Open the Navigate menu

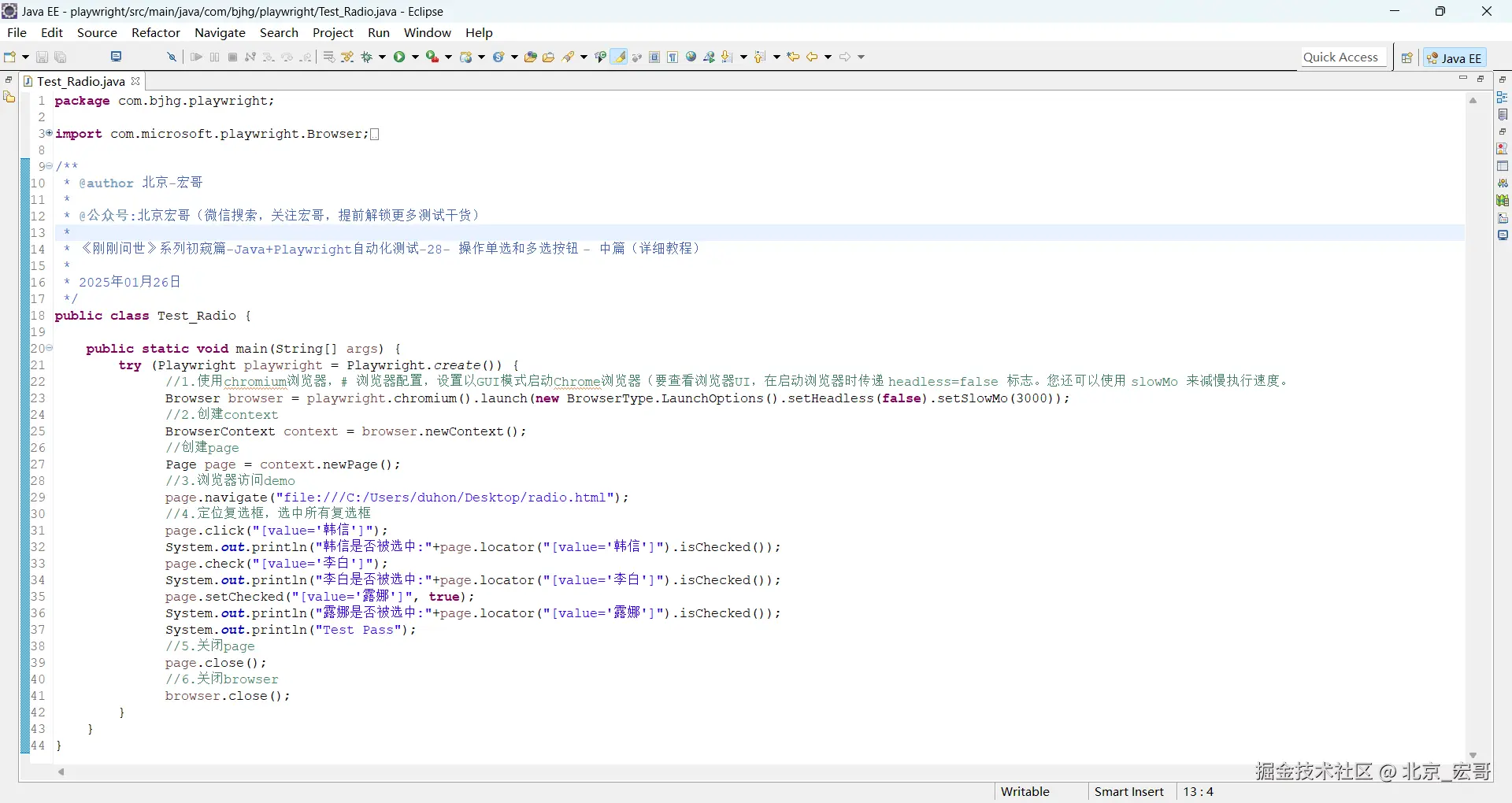pyautogui.click(x=220, y=32)
